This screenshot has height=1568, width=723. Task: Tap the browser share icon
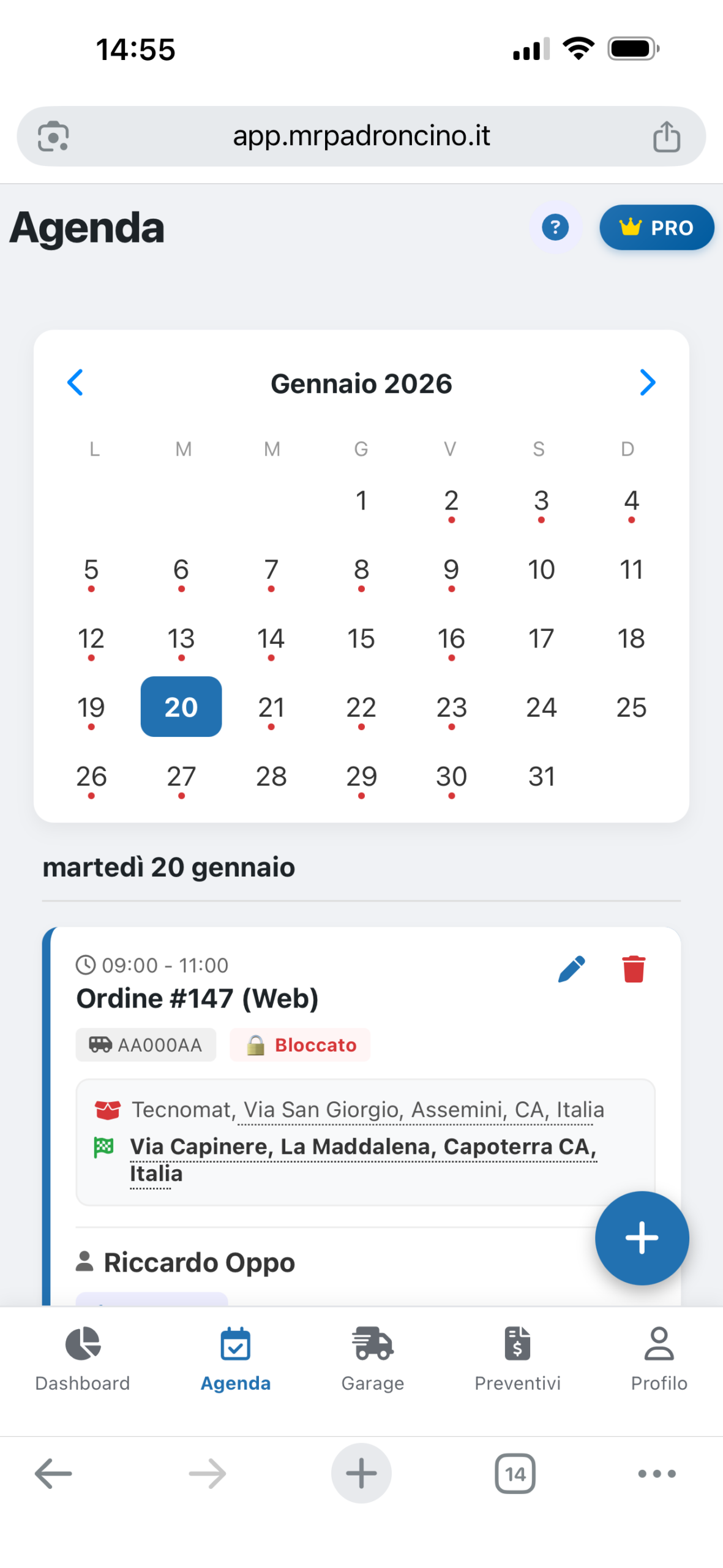(666, 136)
